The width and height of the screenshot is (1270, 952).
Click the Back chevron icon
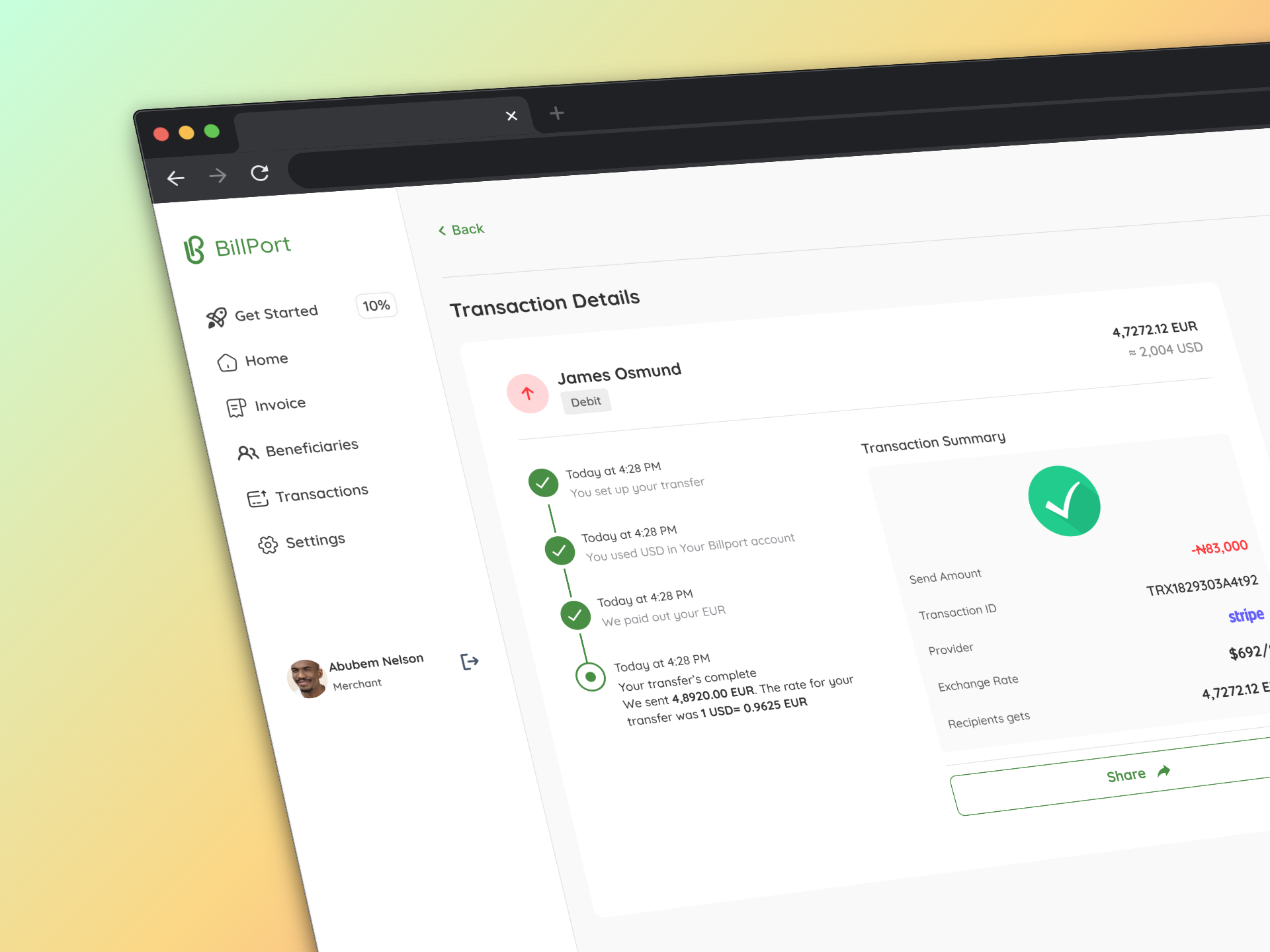click(x=442, y=230)
